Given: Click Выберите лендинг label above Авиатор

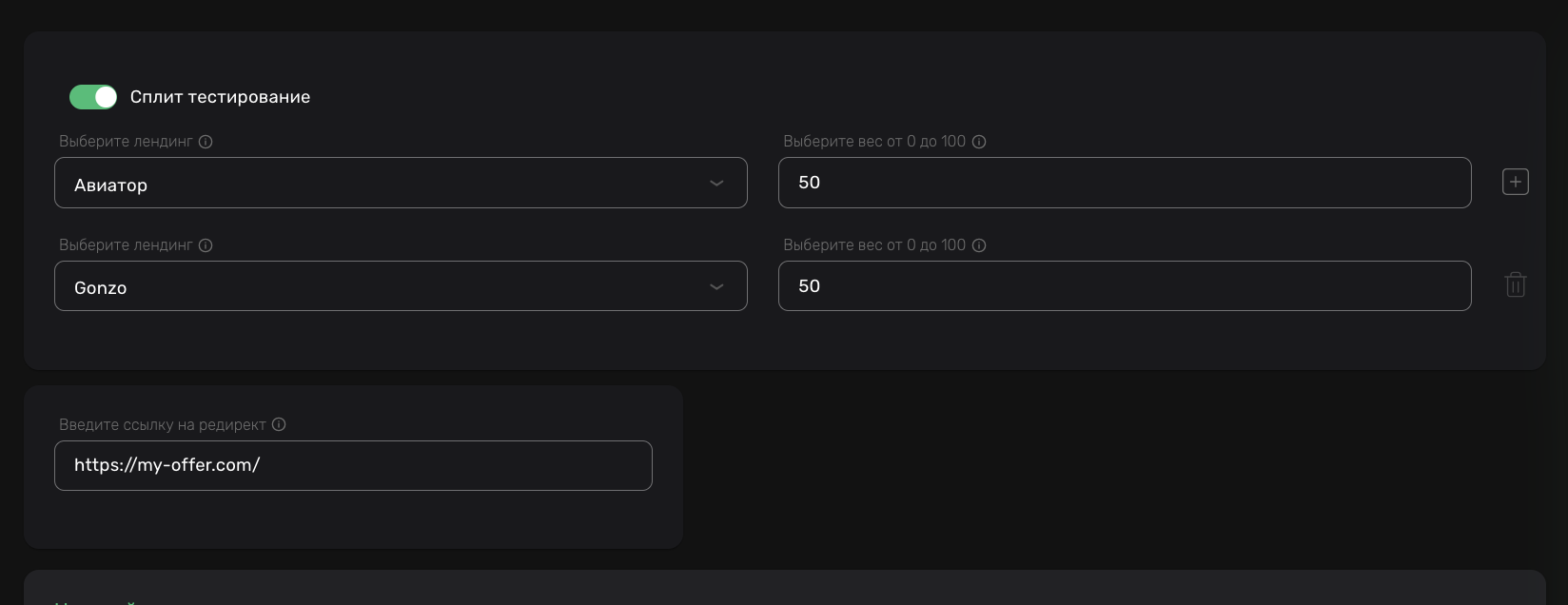Looking at the screenshot, I should (126, 142).
